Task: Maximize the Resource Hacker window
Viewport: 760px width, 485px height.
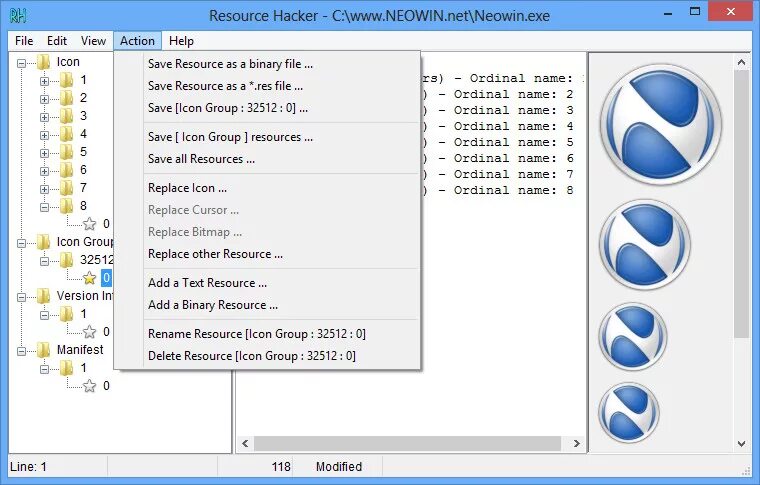Action: click(695, 11)
